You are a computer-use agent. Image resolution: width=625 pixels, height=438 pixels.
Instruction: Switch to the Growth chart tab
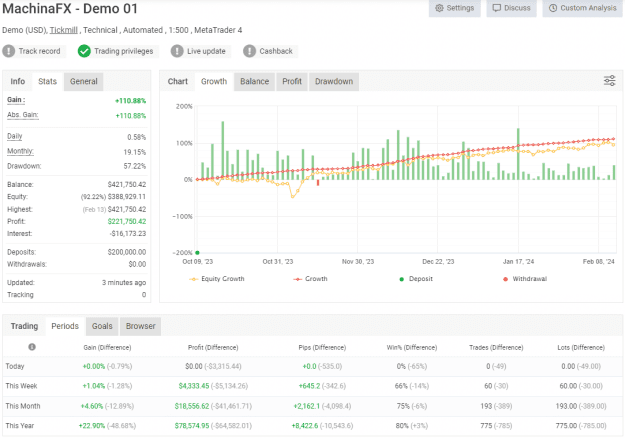[214, 81]
